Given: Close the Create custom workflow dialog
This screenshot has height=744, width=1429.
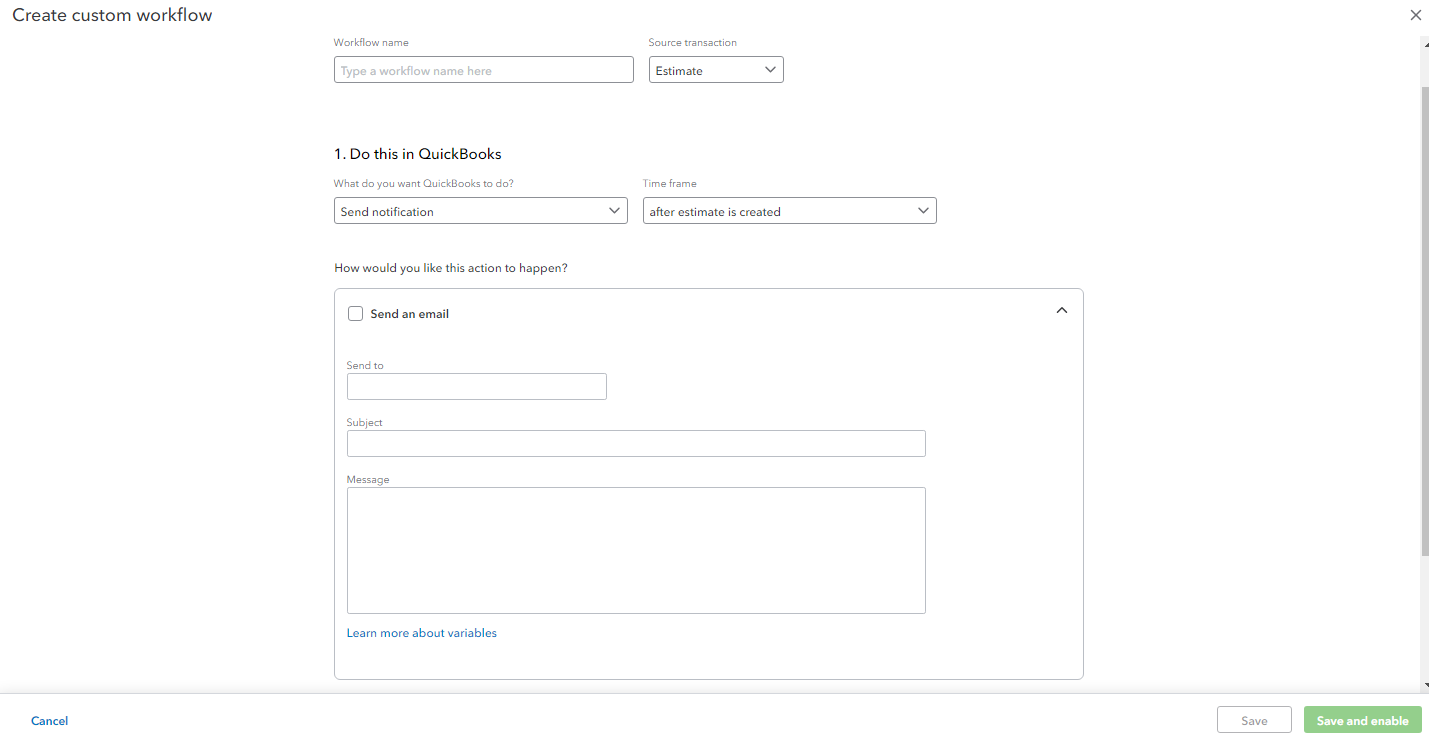Looking at the screenshot, I should (1415, 15).
